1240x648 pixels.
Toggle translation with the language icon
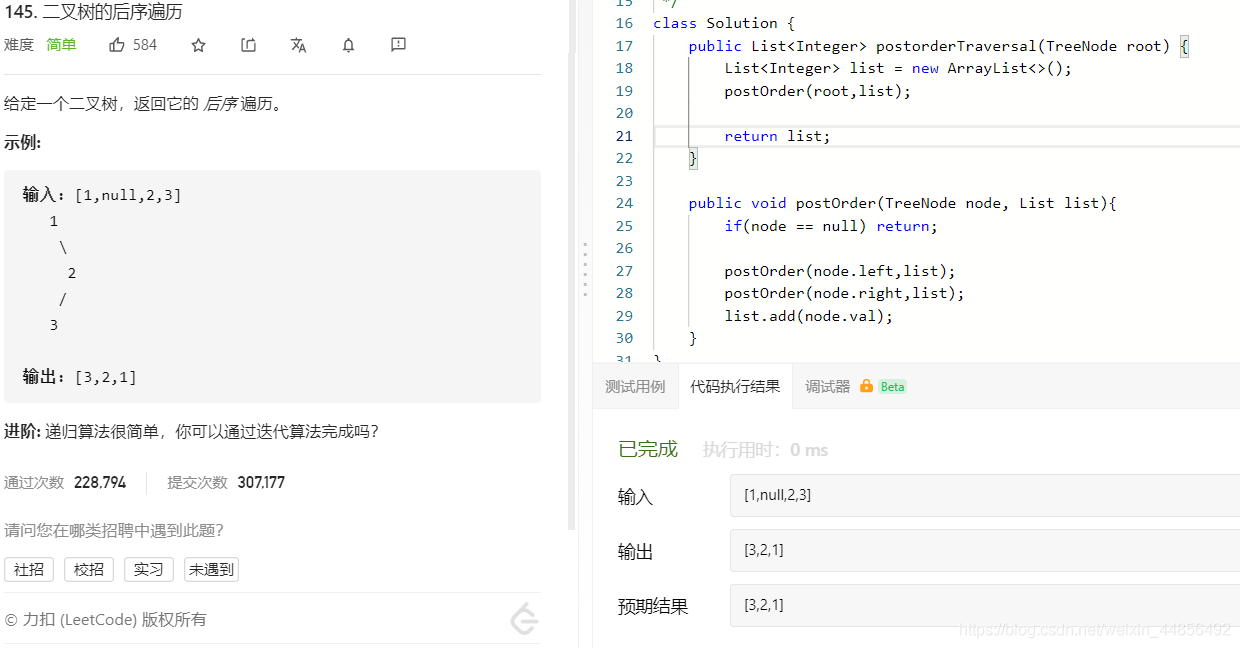[298, 45]
